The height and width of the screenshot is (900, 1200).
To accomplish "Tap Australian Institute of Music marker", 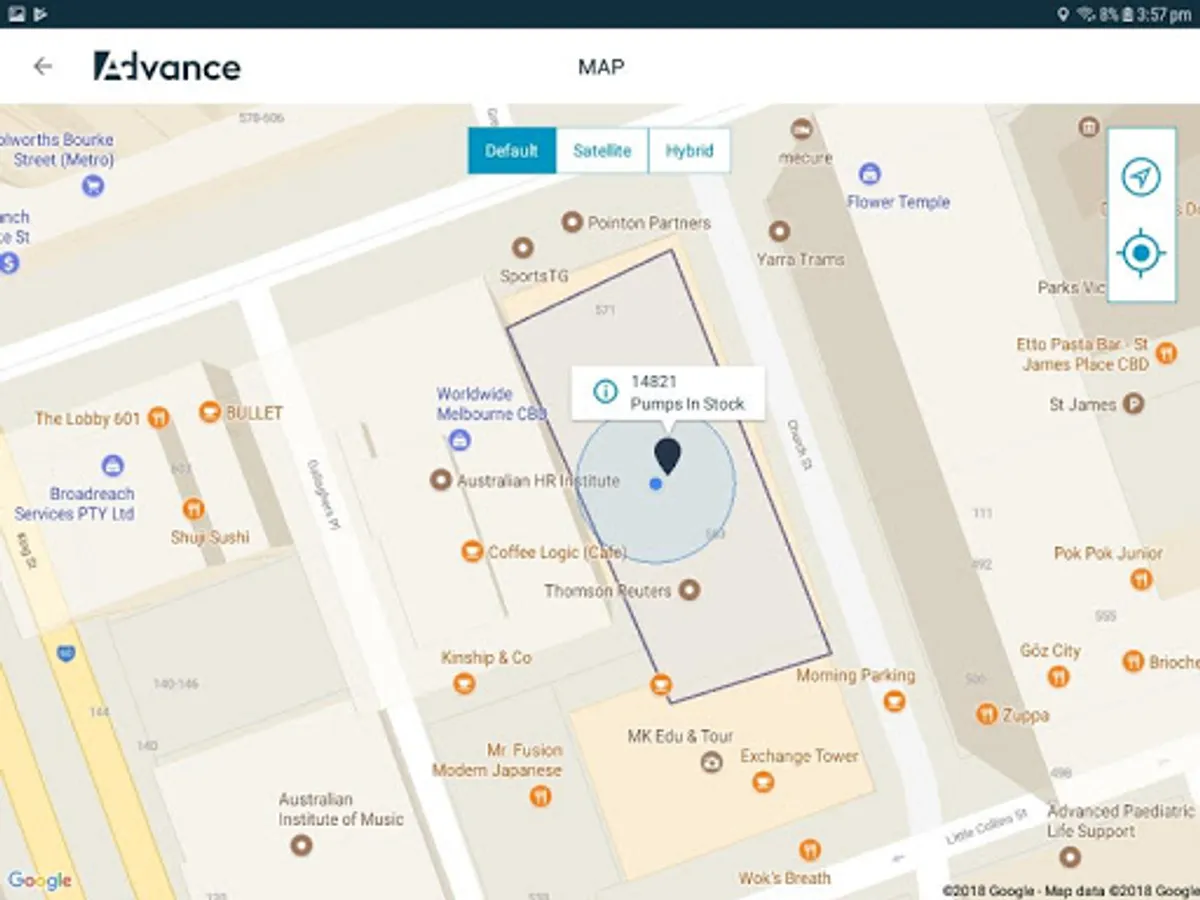I will tap(301, 846).
